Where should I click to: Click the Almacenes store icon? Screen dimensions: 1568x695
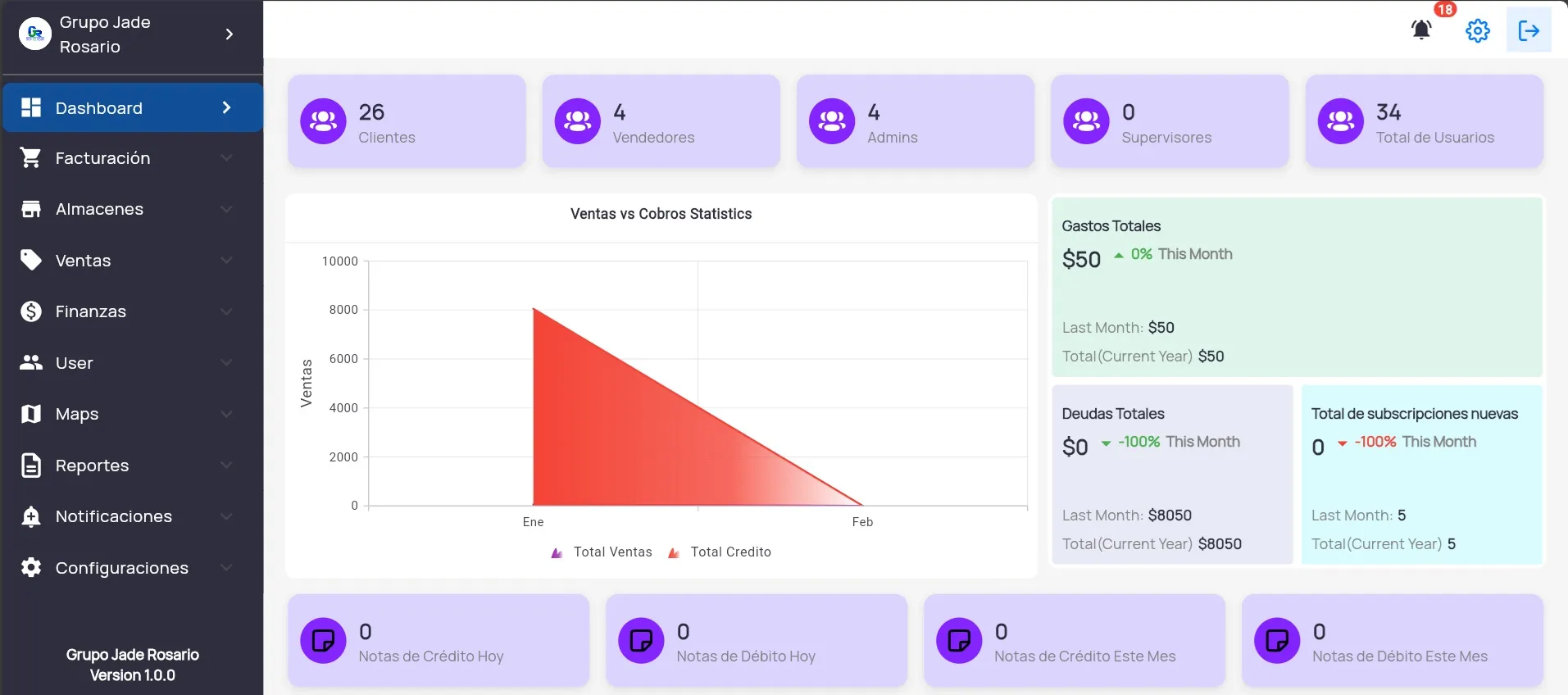[x=31, y=209]
